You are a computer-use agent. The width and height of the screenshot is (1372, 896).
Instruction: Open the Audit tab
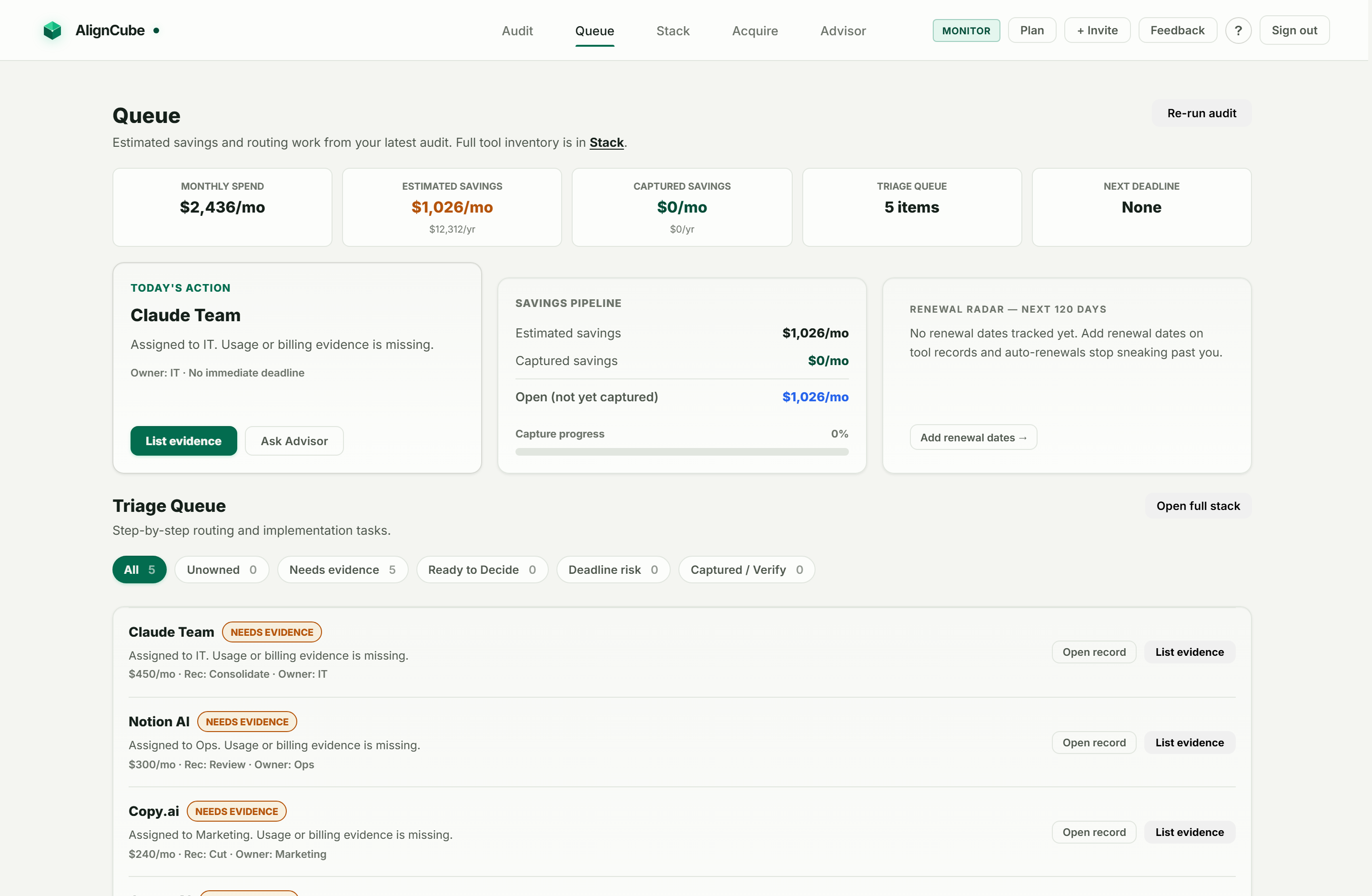pyautogui.click(x=517, y=31)
